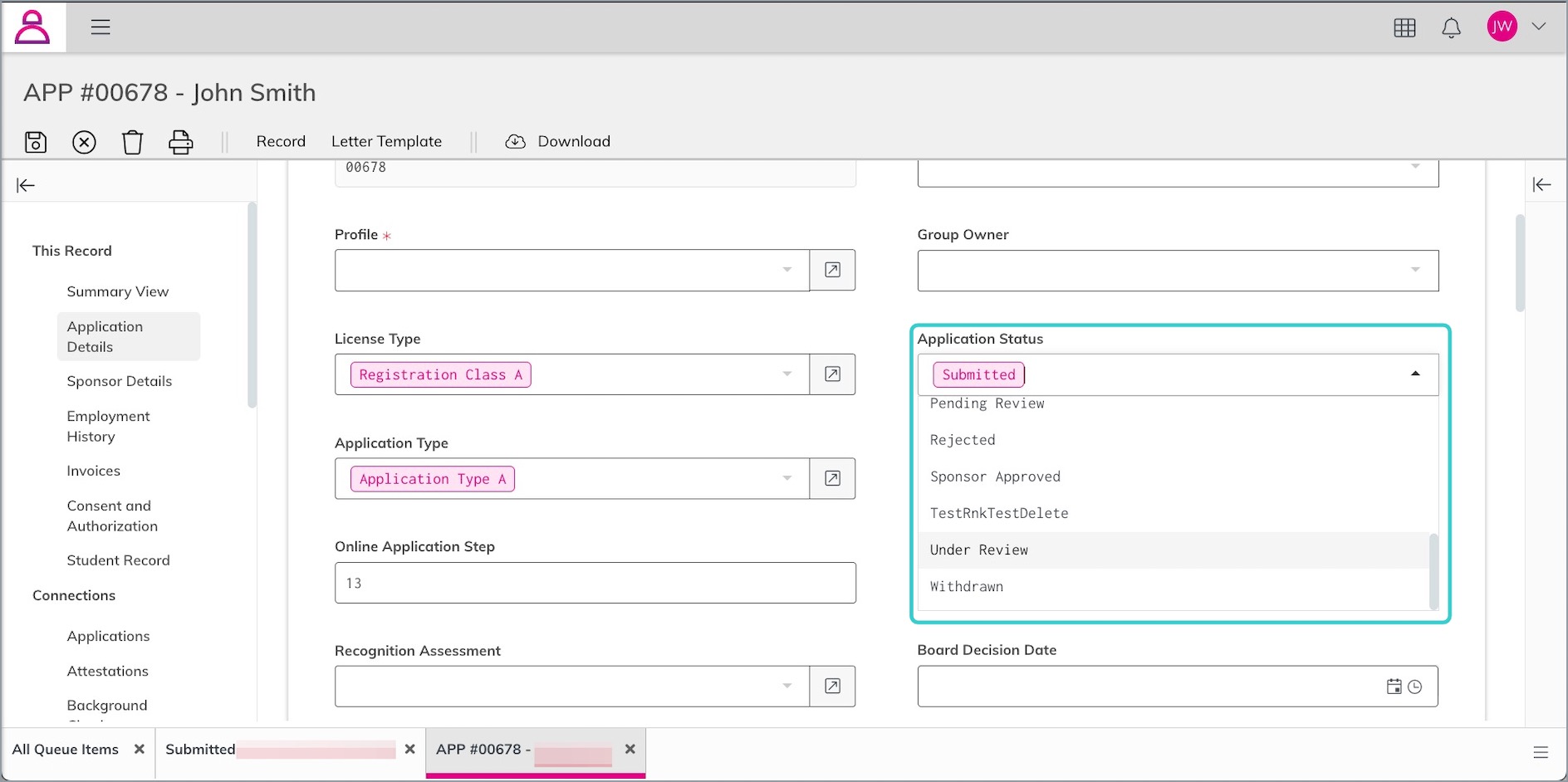Save the record with the disk icon
Screen dimensions: 1568x782
coord(36,142)
